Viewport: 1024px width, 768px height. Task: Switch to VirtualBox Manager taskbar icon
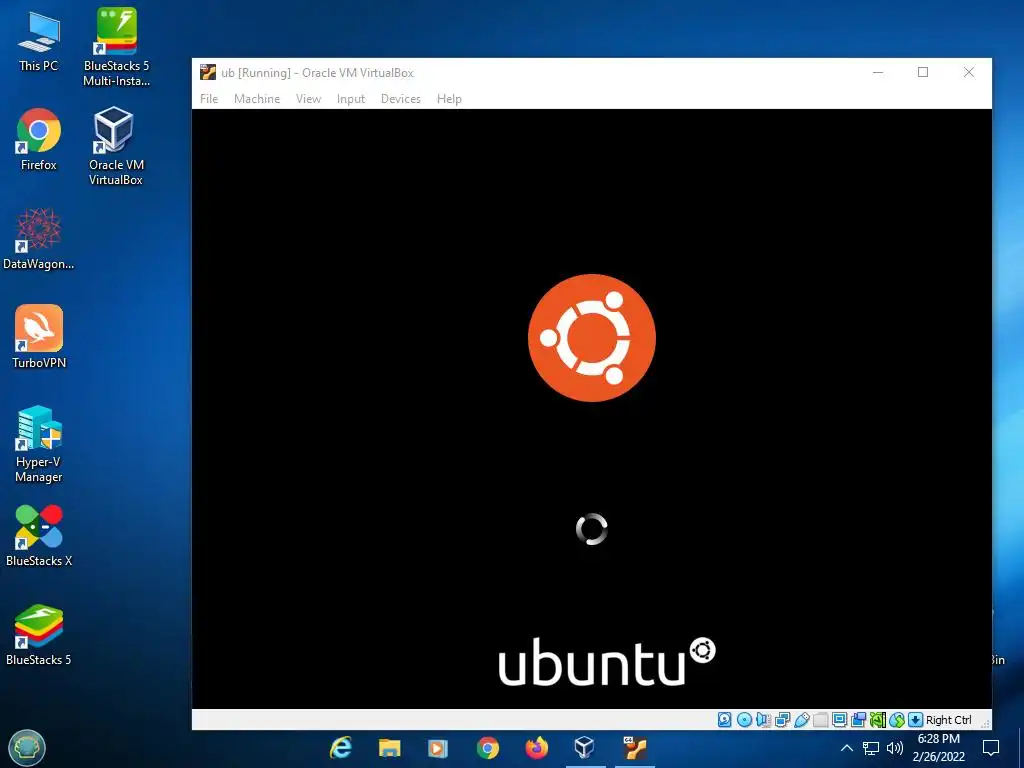pos(584,748)
